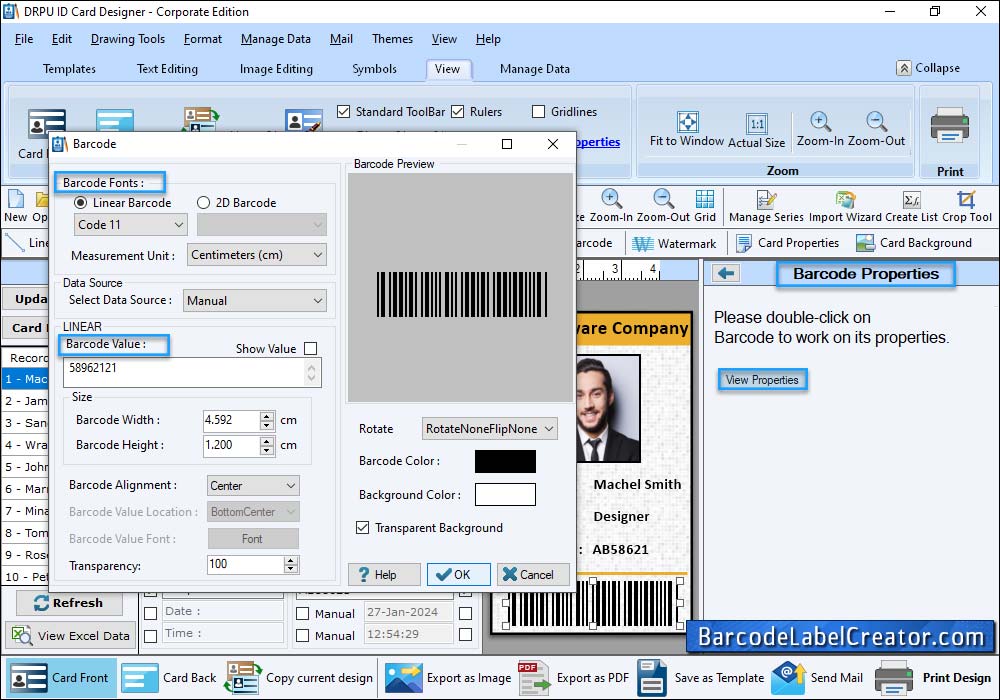Viewport: 1000px width, 700px height.
Task: Click OK in the Barcode dialog
Action: (459, 574)
